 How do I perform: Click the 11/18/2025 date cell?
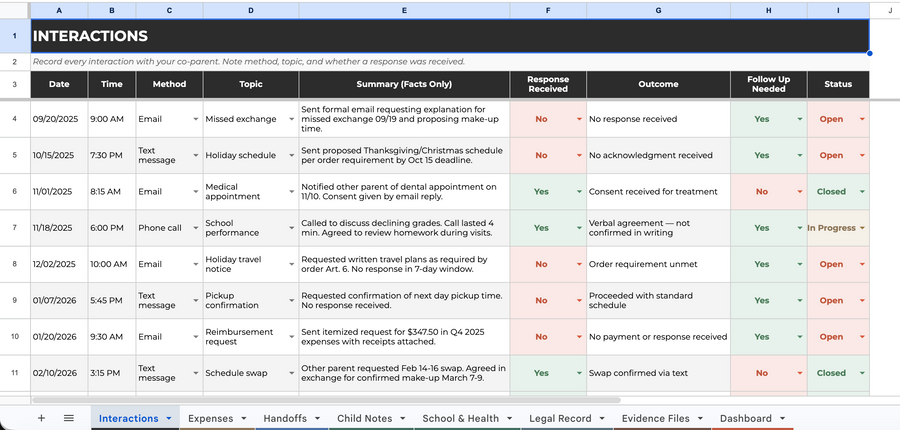tap(59, 228)
